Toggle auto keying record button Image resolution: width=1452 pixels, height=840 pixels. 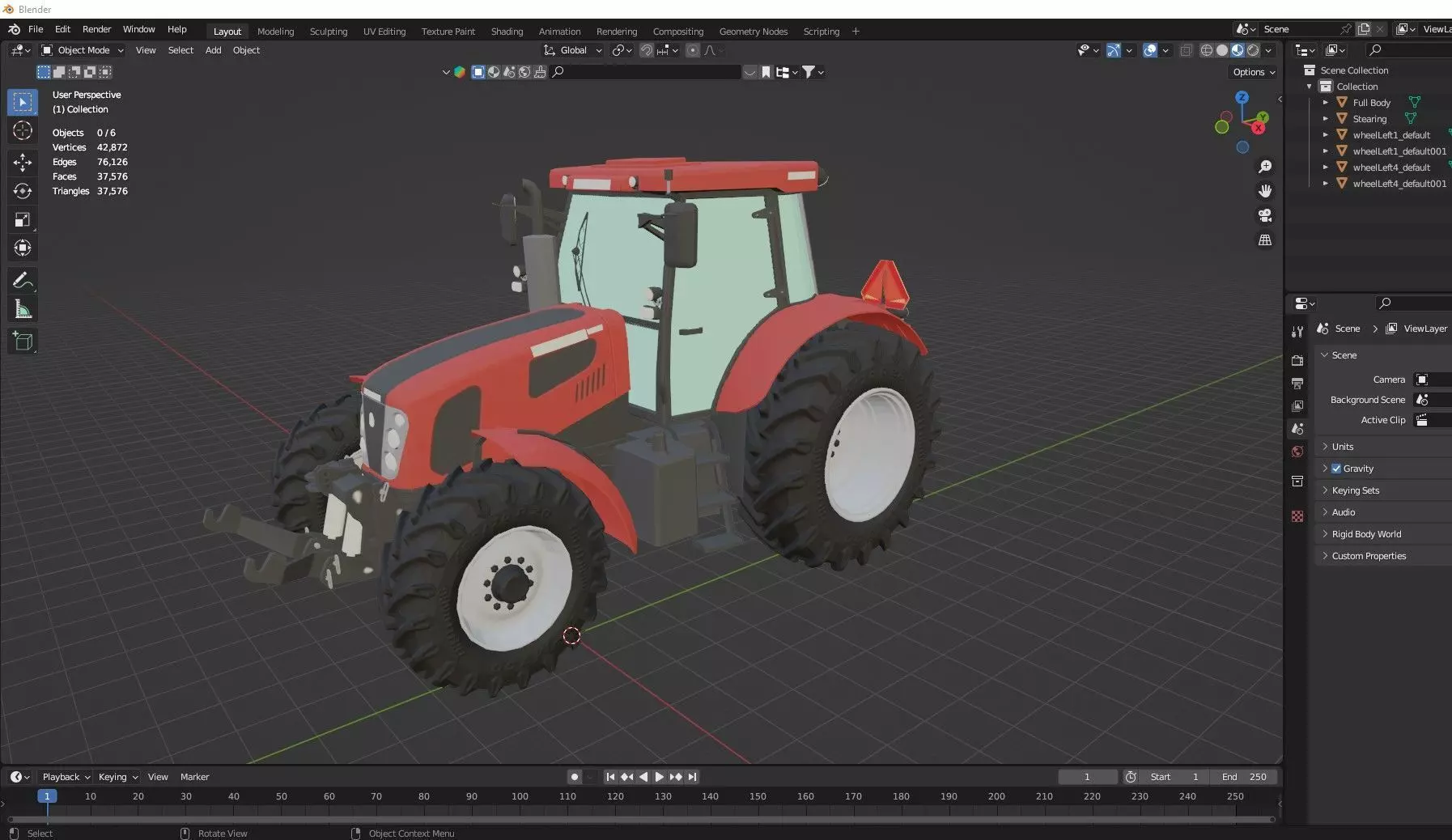click(x=575, y=777)
